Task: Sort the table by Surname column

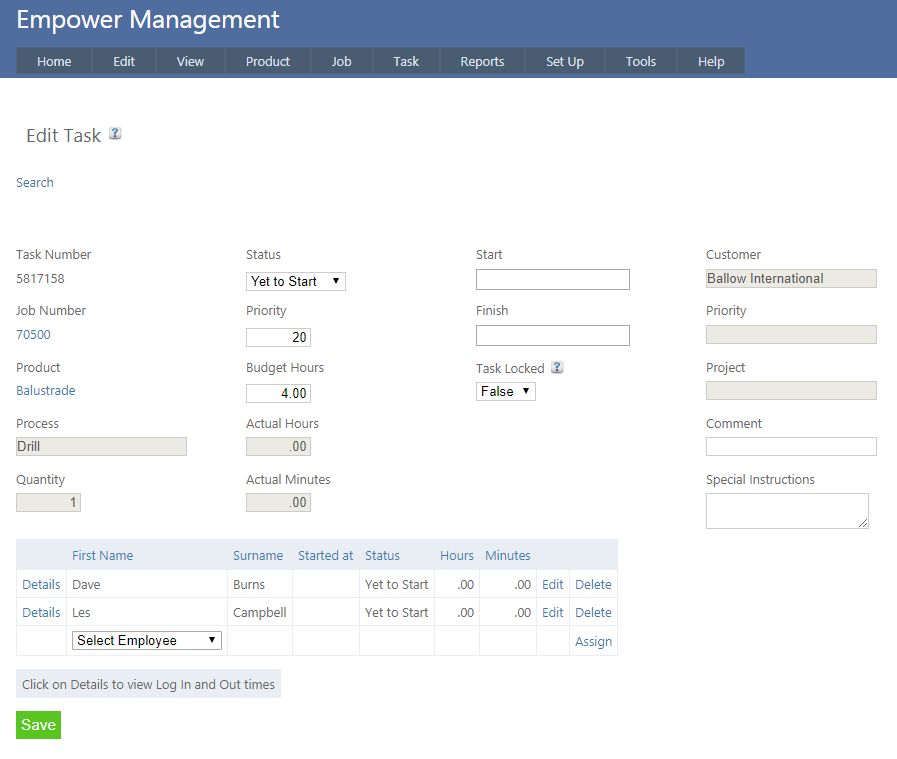Action: [258, 556]
